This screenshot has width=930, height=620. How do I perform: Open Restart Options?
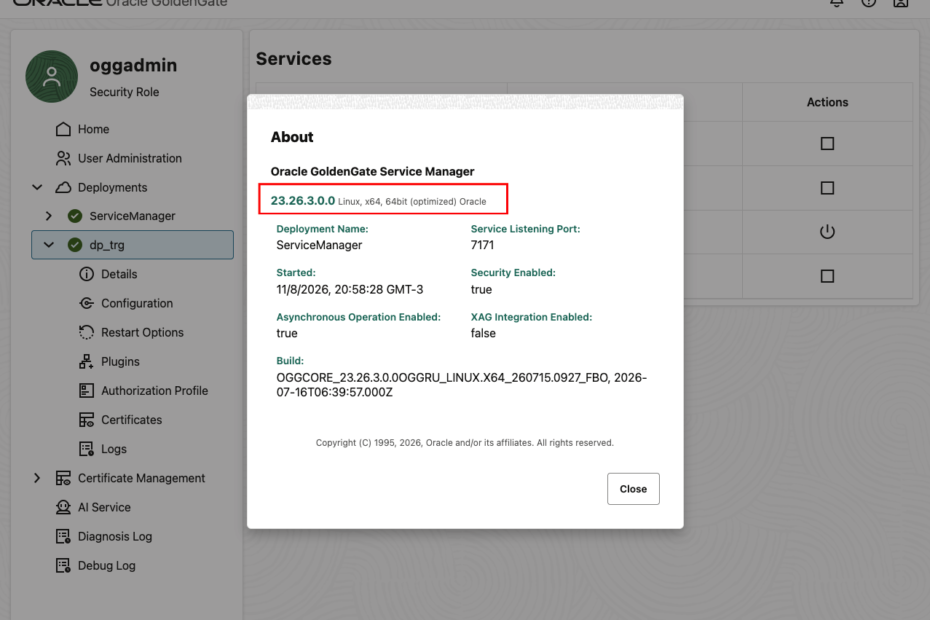[142, 332]
